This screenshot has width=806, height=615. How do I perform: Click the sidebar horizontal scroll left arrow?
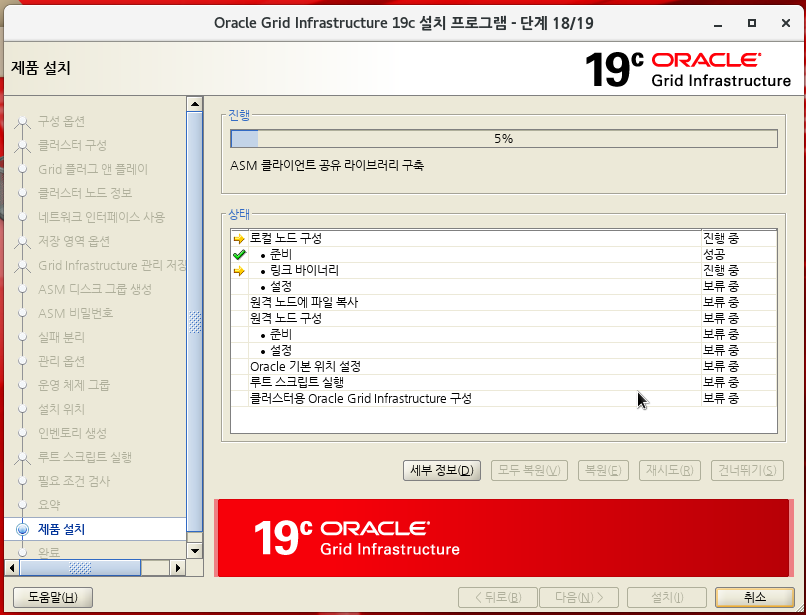[12, 568]
